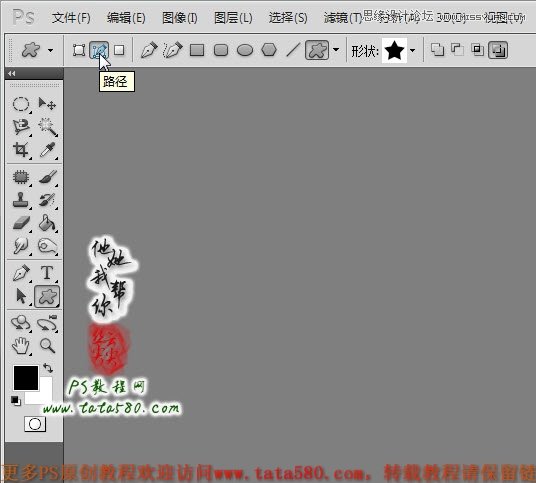Viewport: 536px width, 483px height.
Task: Open the geometry options dropdown arrow
Action: point(336,50)
